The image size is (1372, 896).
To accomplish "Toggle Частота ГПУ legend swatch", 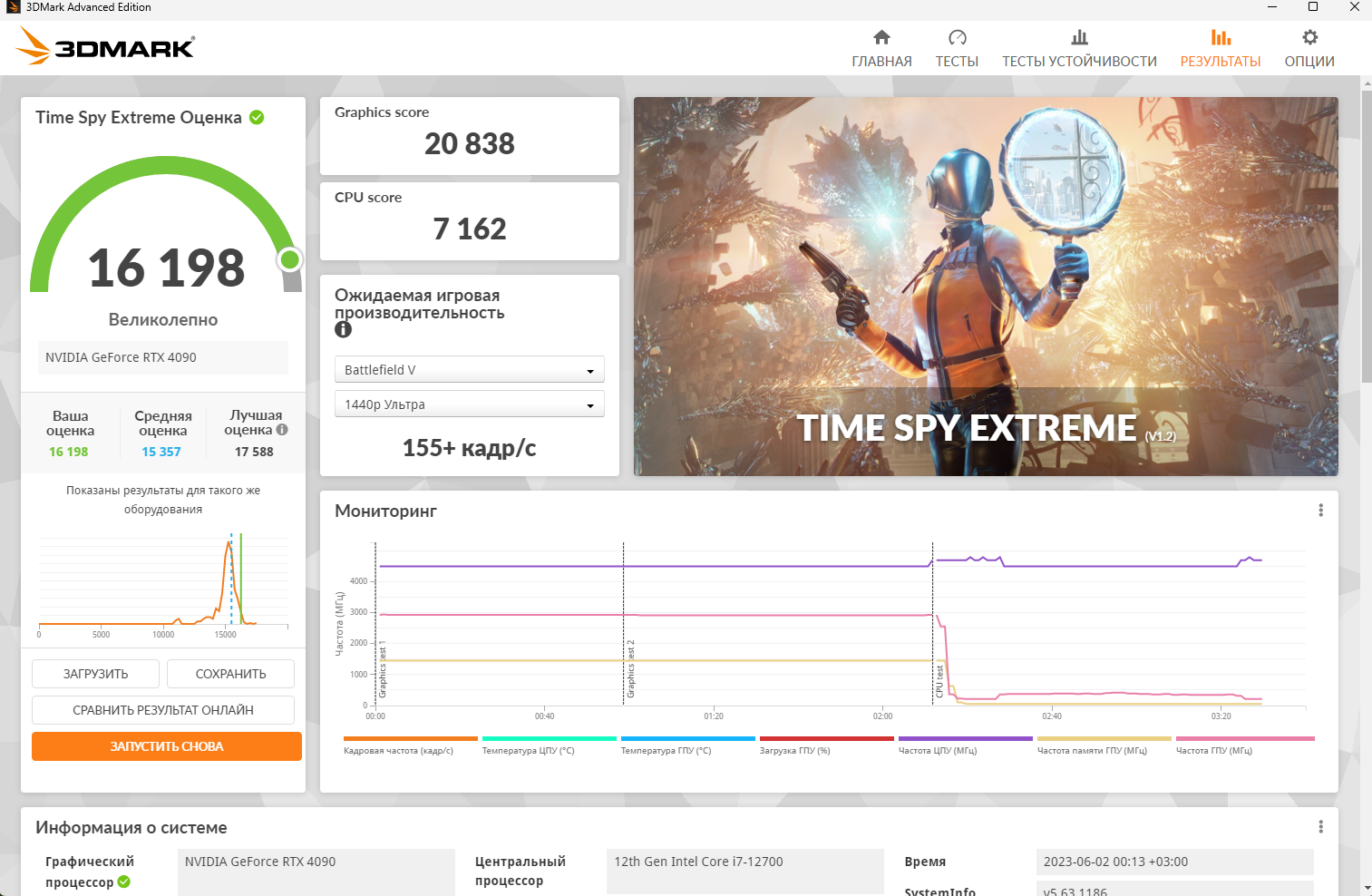I will pyautogui.click(x=1245, y=738).
